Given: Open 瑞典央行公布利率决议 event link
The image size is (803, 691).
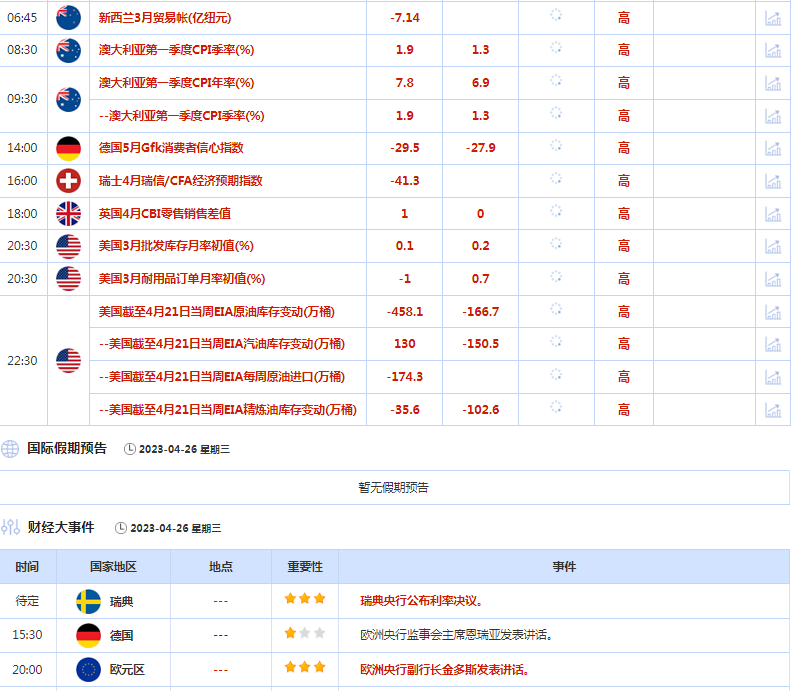Looking at the screenshot, I should [x=422, y=601].
